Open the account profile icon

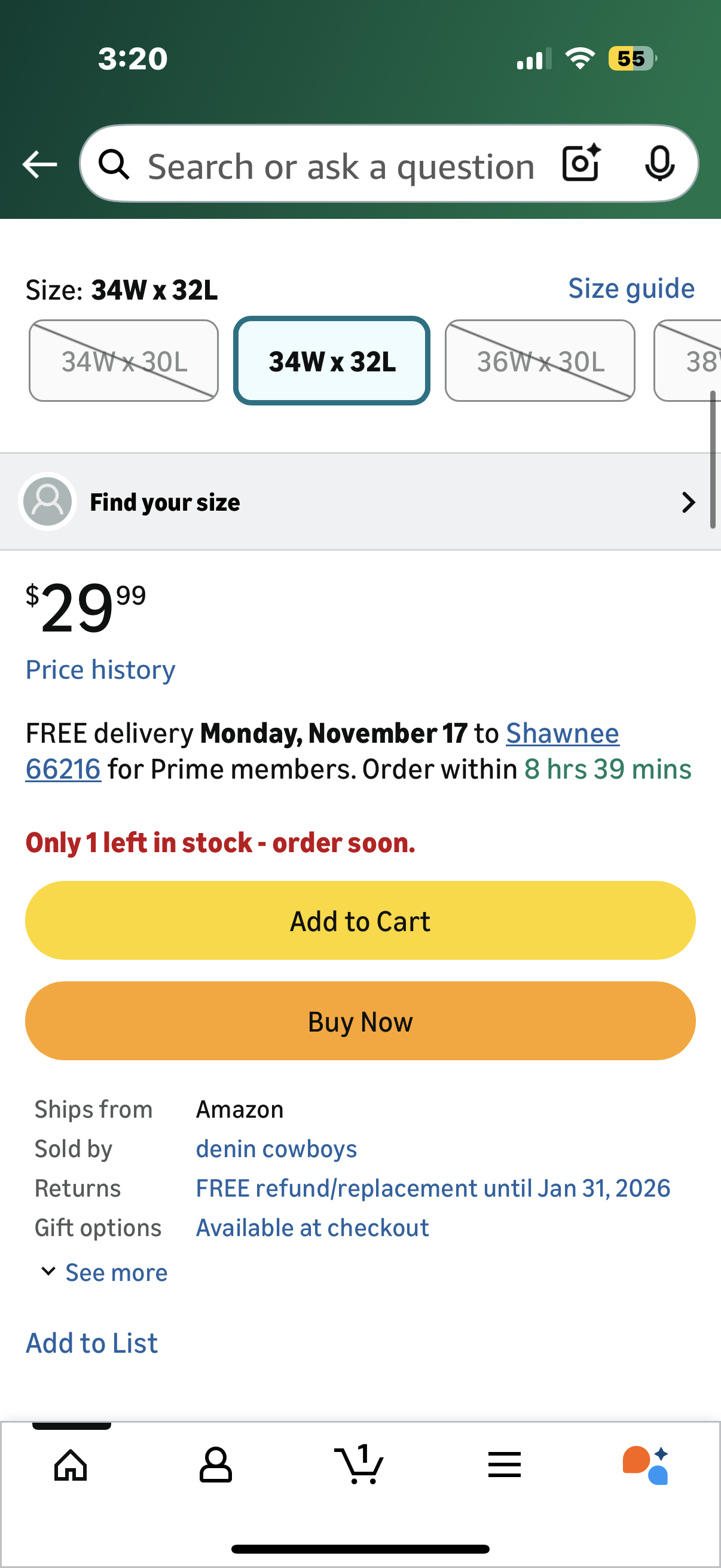[x=215, y=1465]
